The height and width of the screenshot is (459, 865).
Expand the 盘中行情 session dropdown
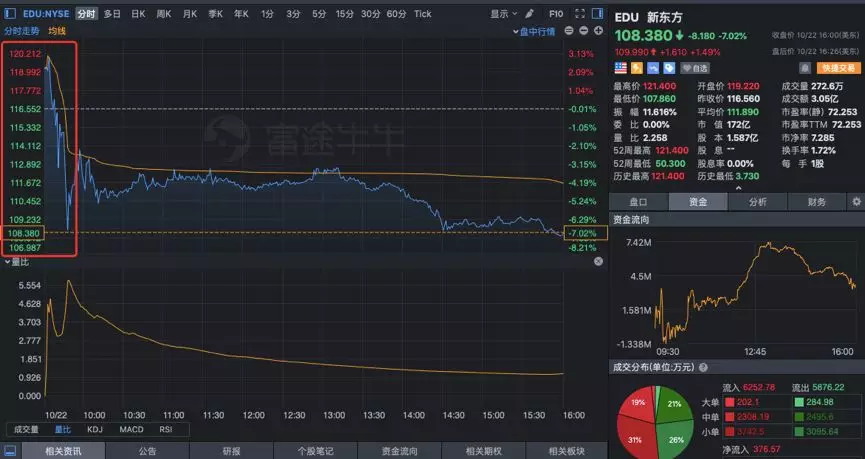pyautogui.click(x=534, y=31)
